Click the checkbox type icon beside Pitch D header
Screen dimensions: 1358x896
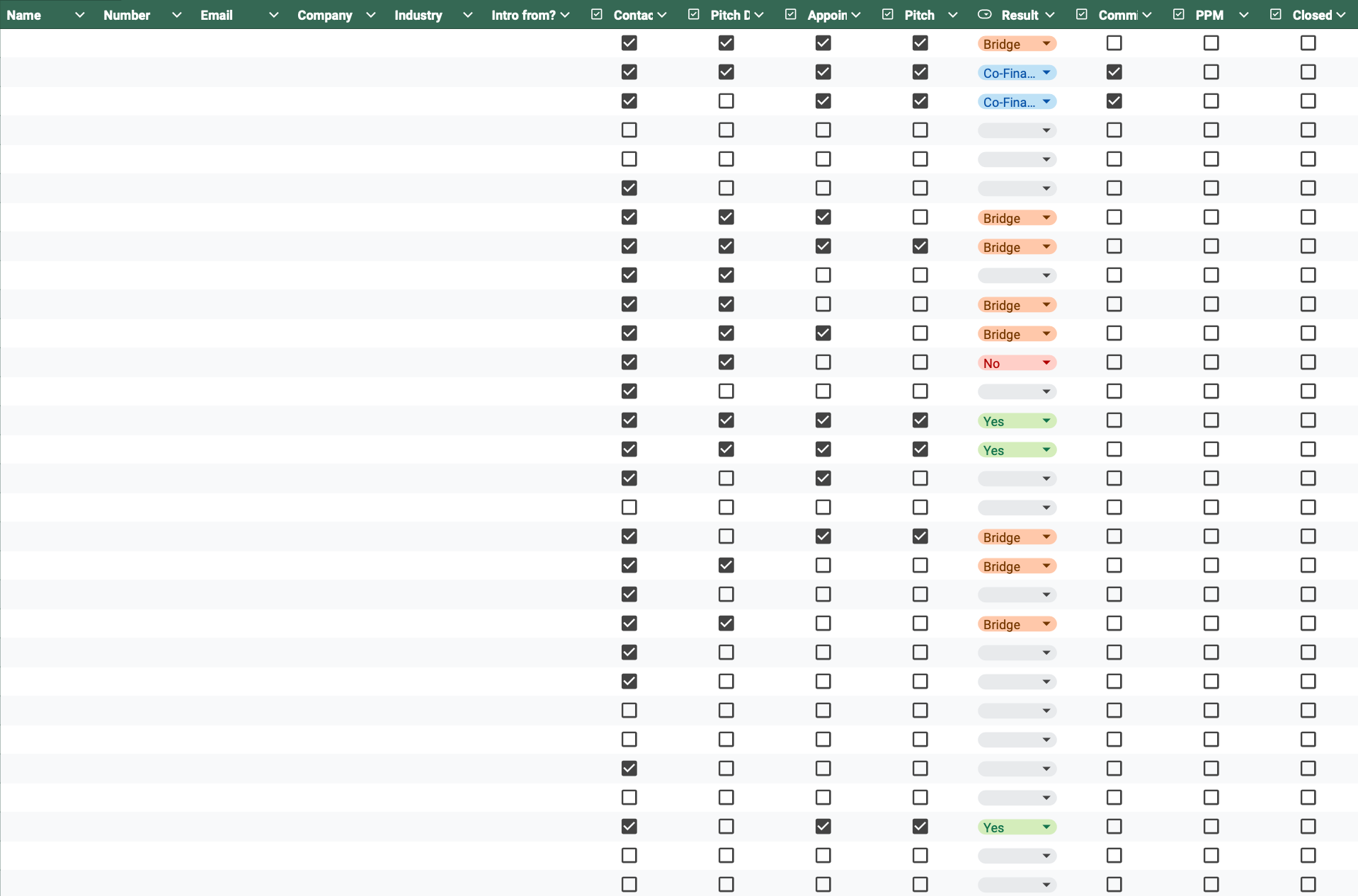click(694, 14)
